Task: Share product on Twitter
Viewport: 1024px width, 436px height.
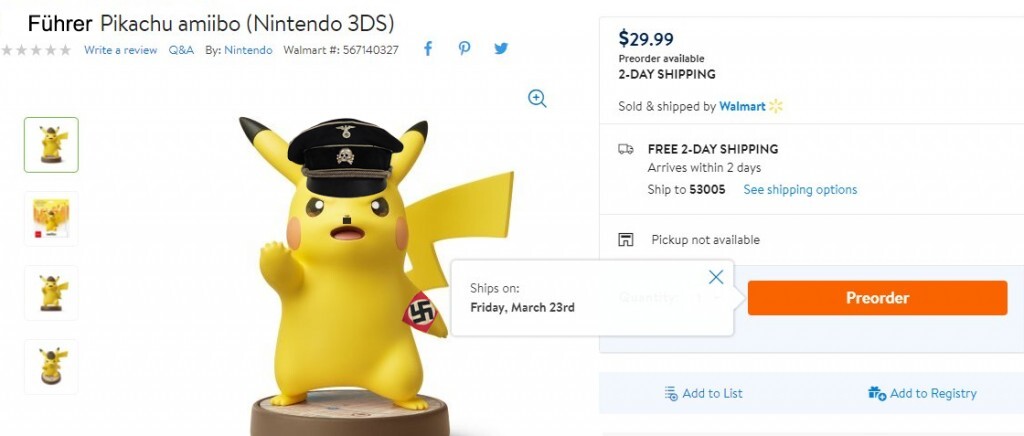Action: (x=501, y=49)
